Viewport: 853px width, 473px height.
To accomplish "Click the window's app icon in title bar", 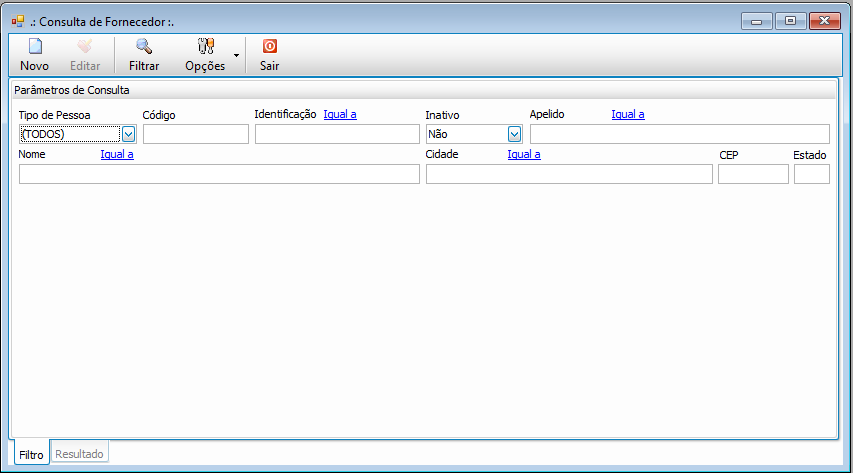I will 18,22.
